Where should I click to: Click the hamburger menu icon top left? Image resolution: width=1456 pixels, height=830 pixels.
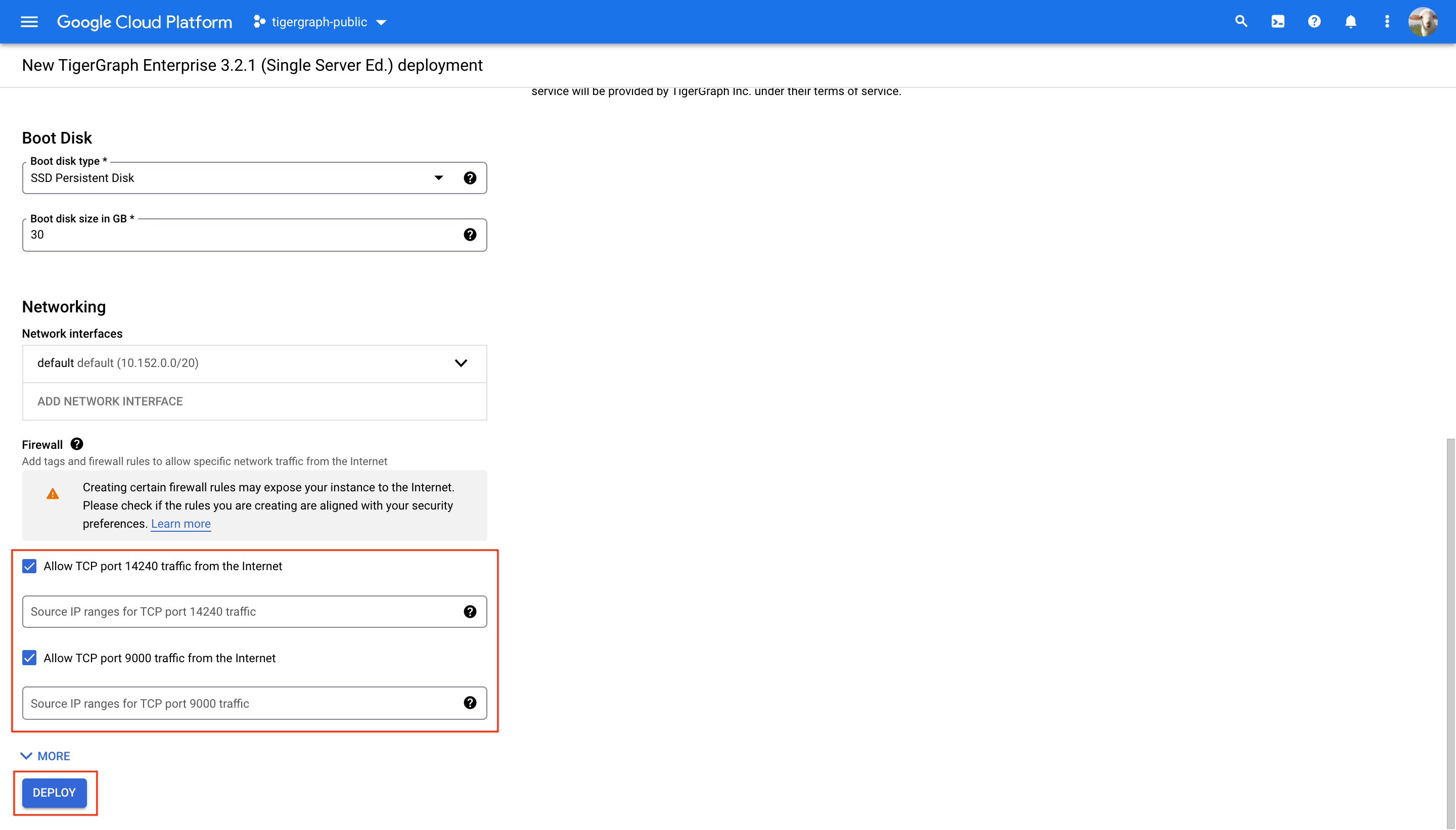[x=28, y=21]
